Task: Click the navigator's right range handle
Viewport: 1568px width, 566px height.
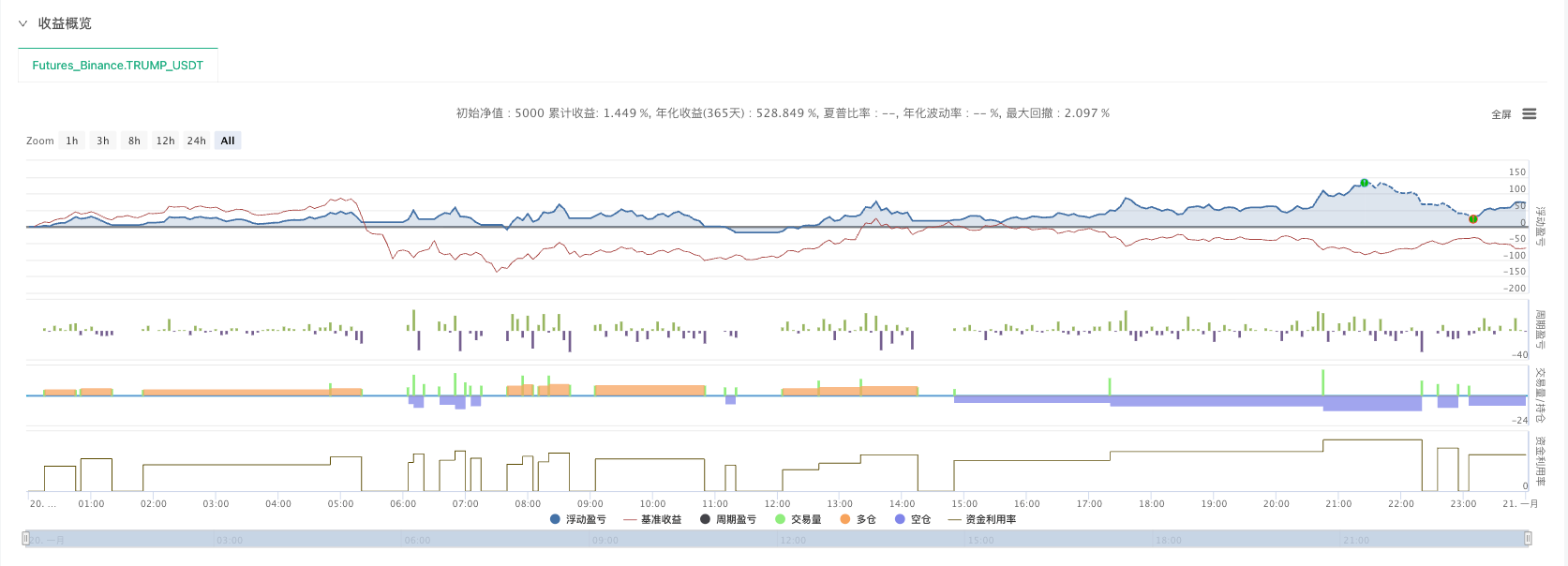Action: 1528,539
